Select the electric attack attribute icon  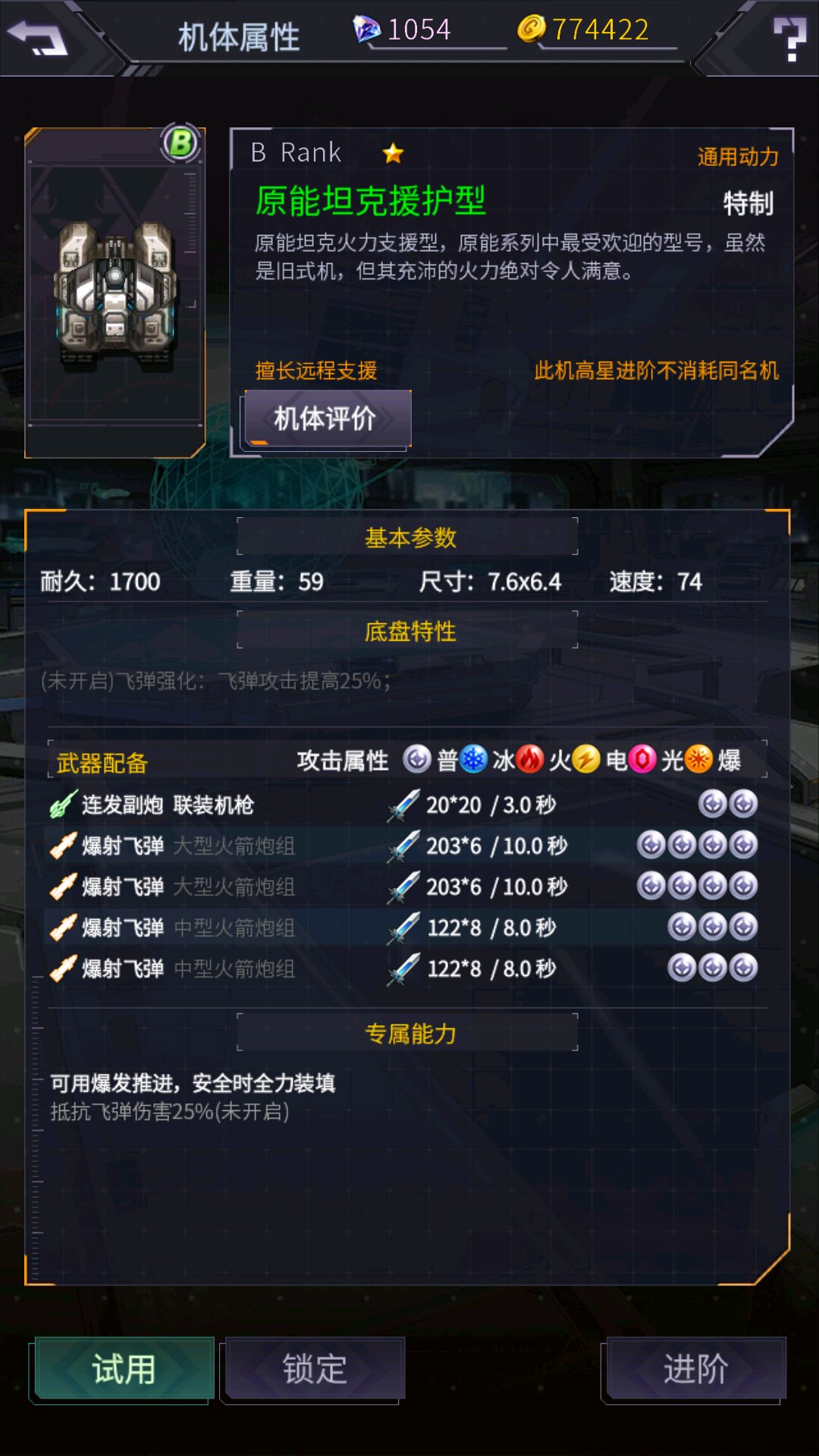[x=586, y=759]
